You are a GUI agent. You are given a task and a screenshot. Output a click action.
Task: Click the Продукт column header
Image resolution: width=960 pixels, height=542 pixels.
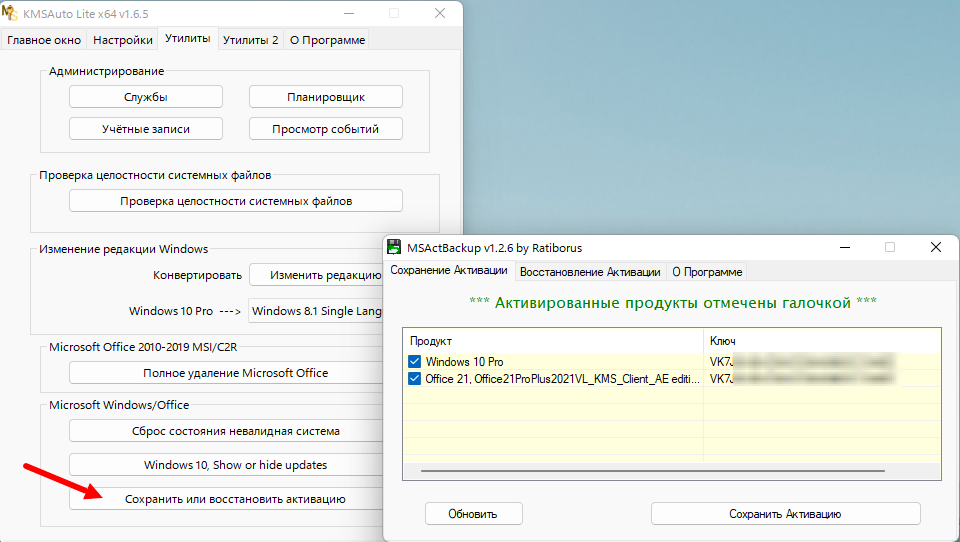(x=553, y=341)
